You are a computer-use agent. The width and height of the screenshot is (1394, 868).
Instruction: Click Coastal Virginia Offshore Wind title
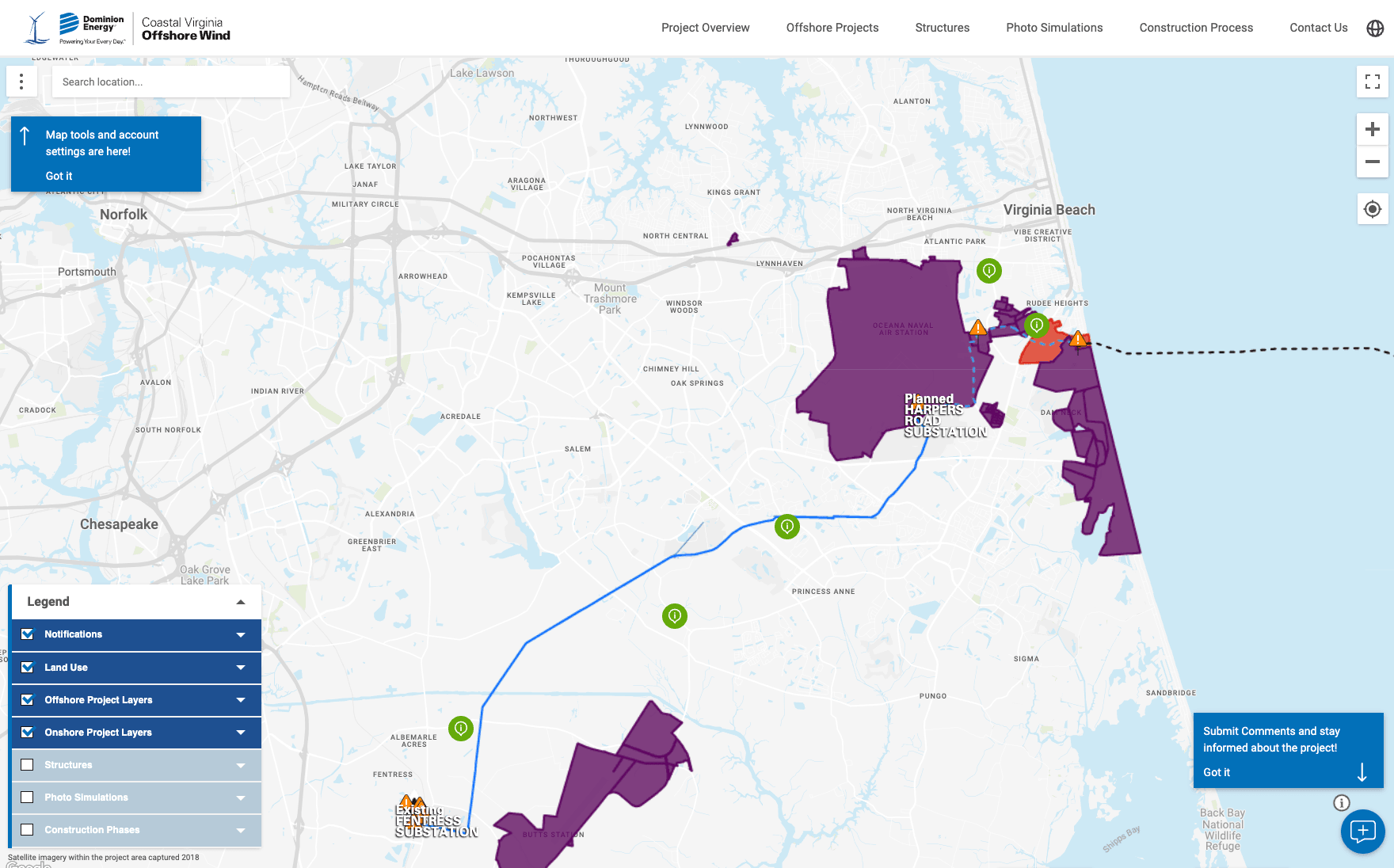pos(186,29)
